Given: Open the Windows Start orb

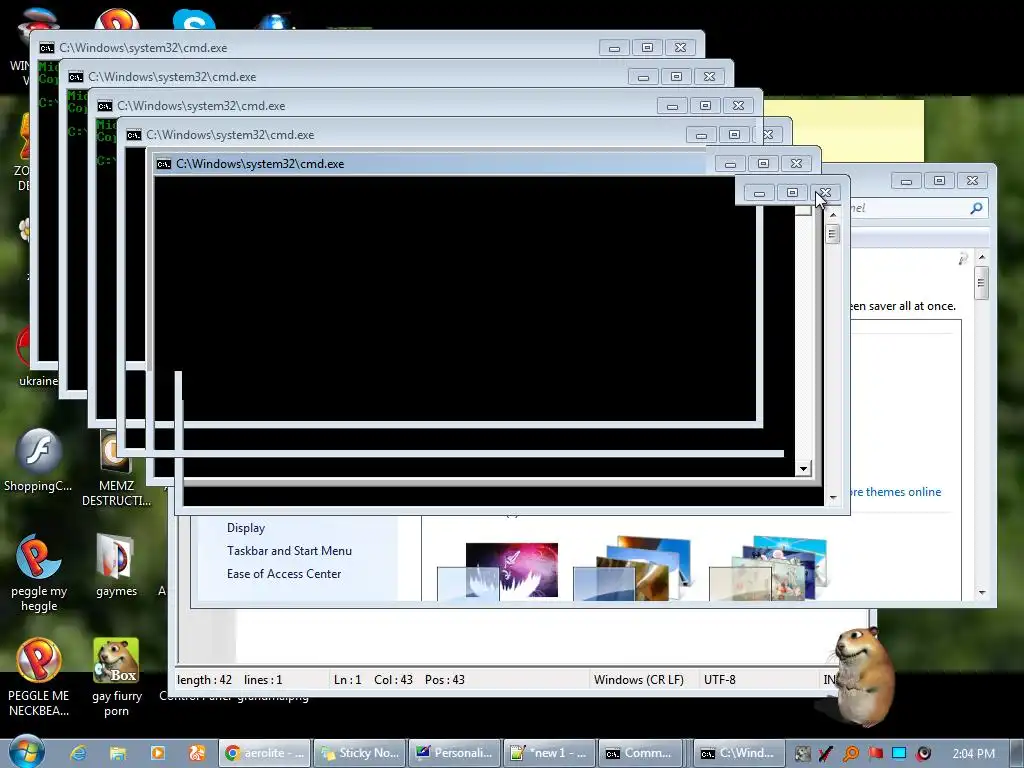Looking at the screenshot, I should (27, 752).
